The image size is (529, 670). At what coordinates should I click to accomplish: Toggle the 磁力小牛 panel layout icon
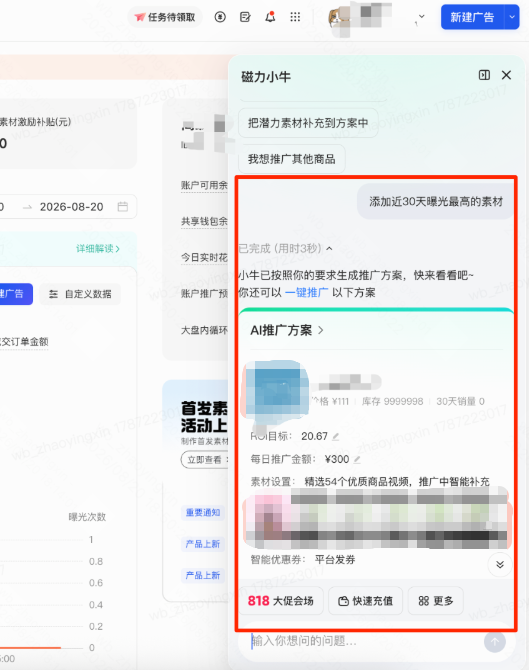click(484, 75)
